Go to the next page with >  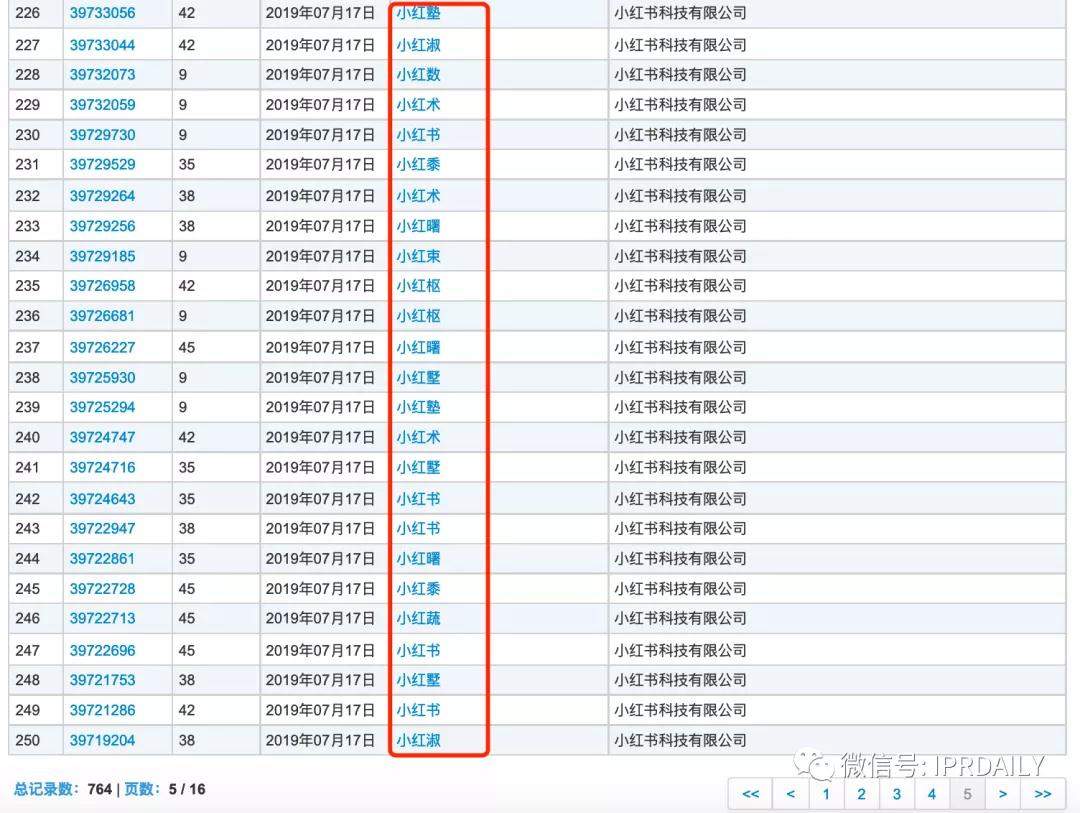pyautogui.click(x=1003, y=794)
